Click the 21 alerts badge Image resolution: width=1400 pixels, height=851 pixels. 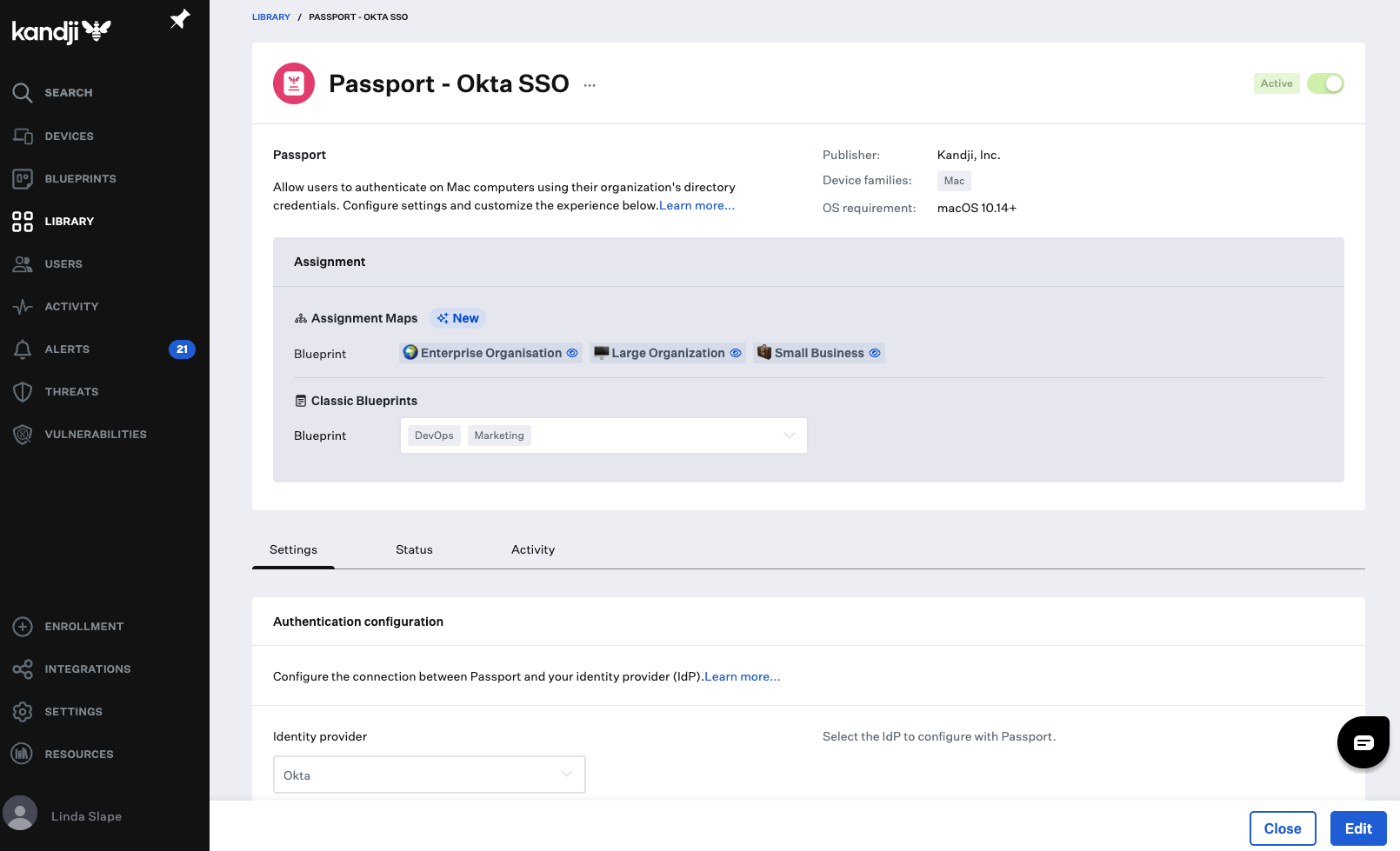click(x=182, y=349)
